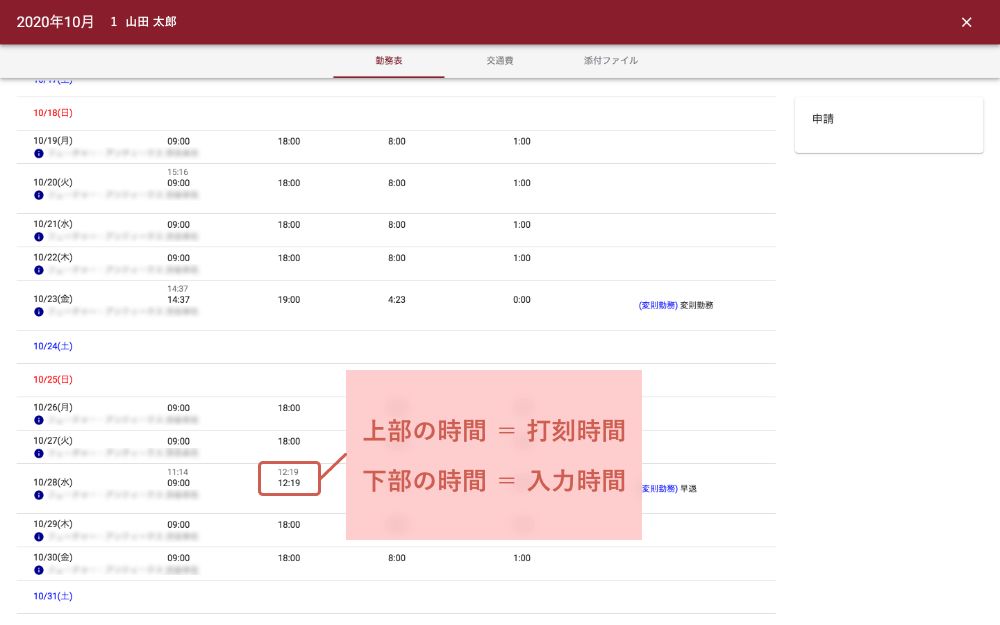Image resolution: width=1000 pixels, height=625 pixels.
Task: Switch to the 交通費 tab
Action: click(500, 61)
